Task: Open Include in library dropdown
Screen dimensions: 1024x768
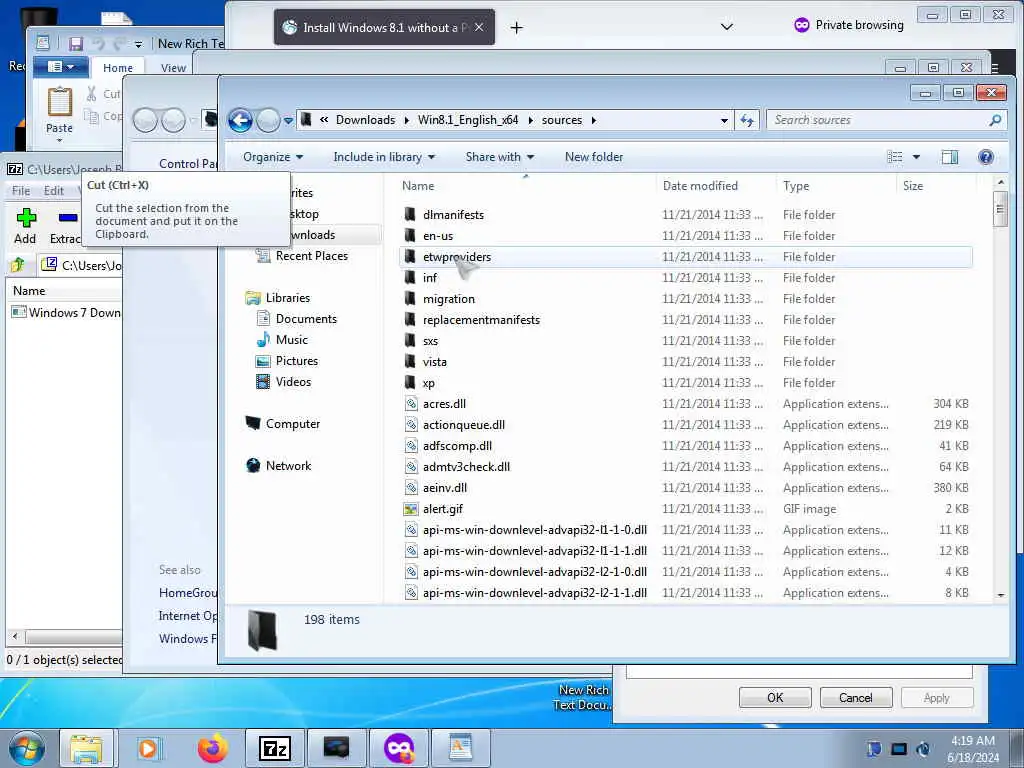Action: (384, 157)
